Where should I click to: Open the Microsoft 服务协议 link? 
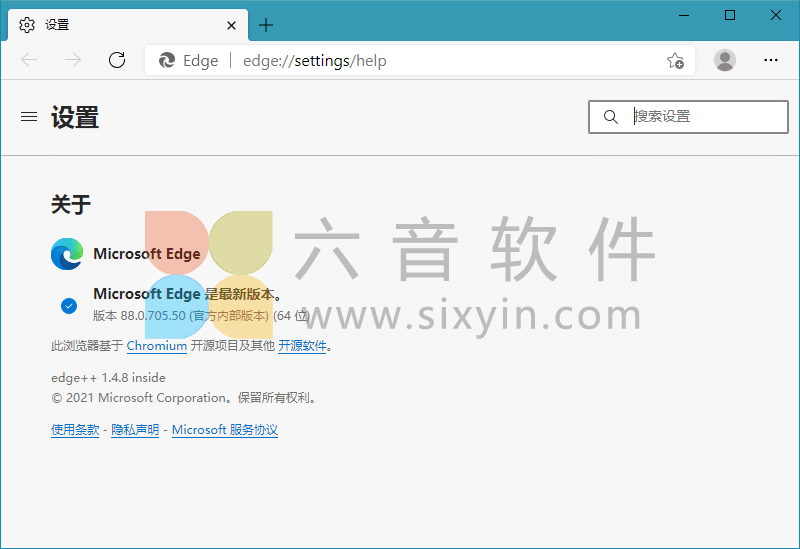click(225, 430)
